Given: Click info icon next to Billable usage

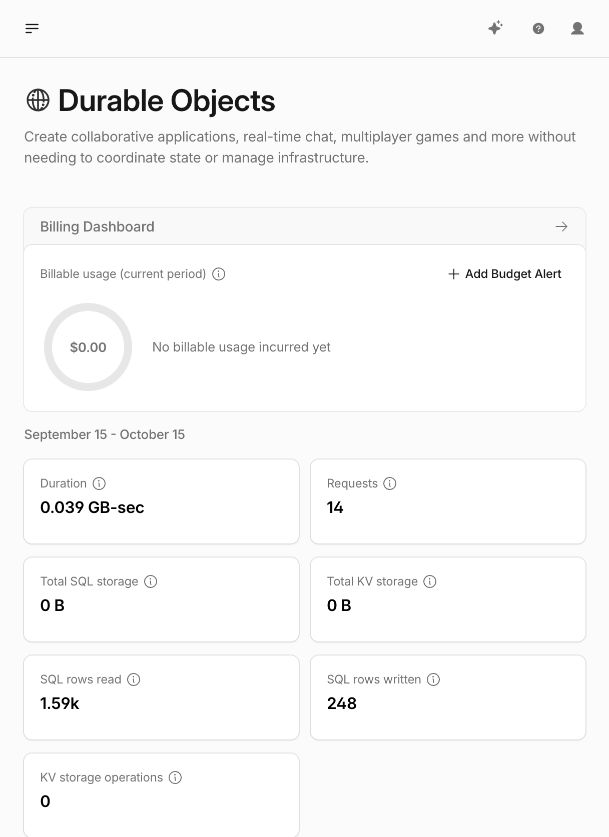Looking at the screenshot, I should point(219,274).
